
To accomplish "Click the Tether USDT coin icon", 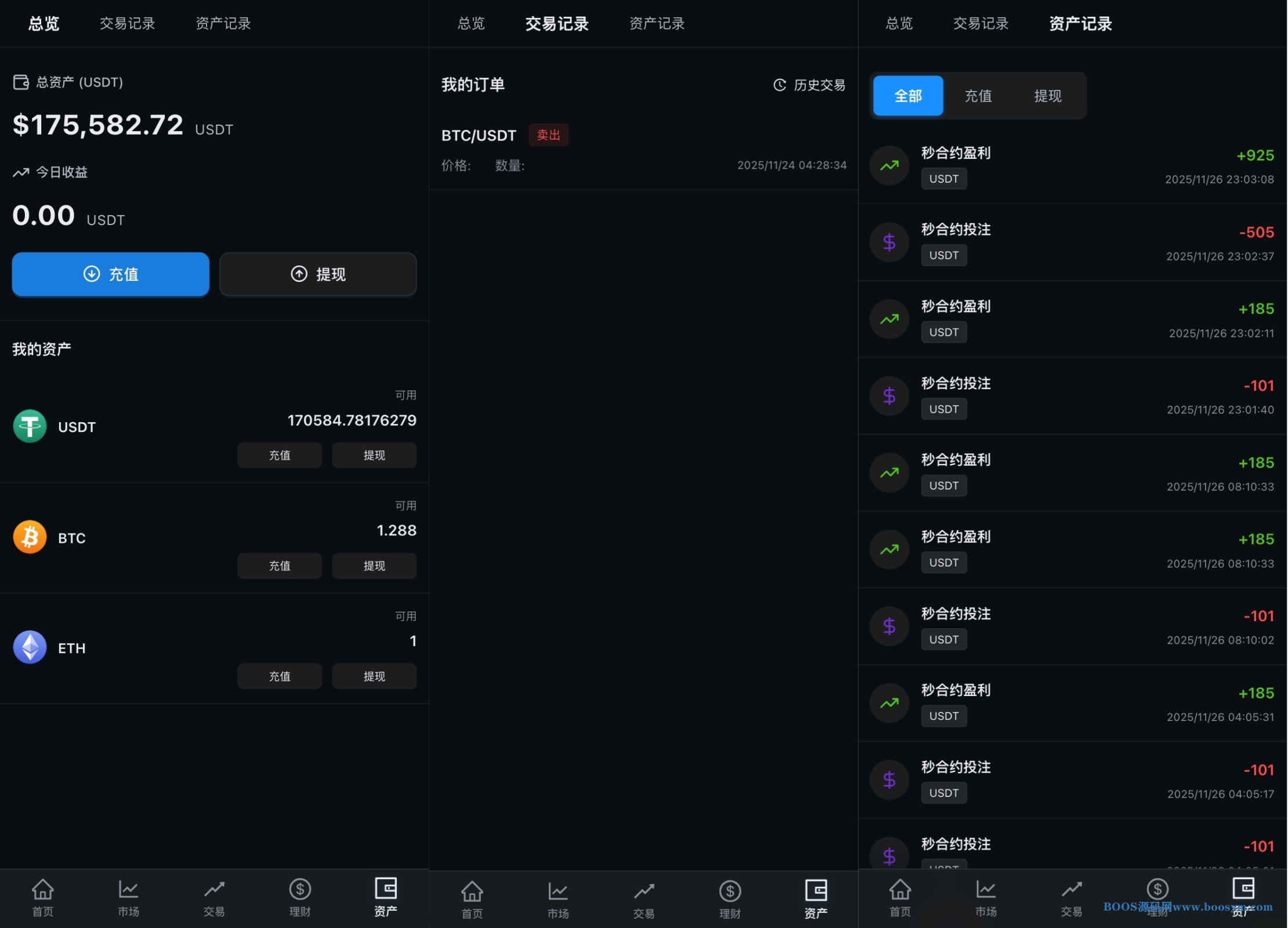I will point(30,426).
